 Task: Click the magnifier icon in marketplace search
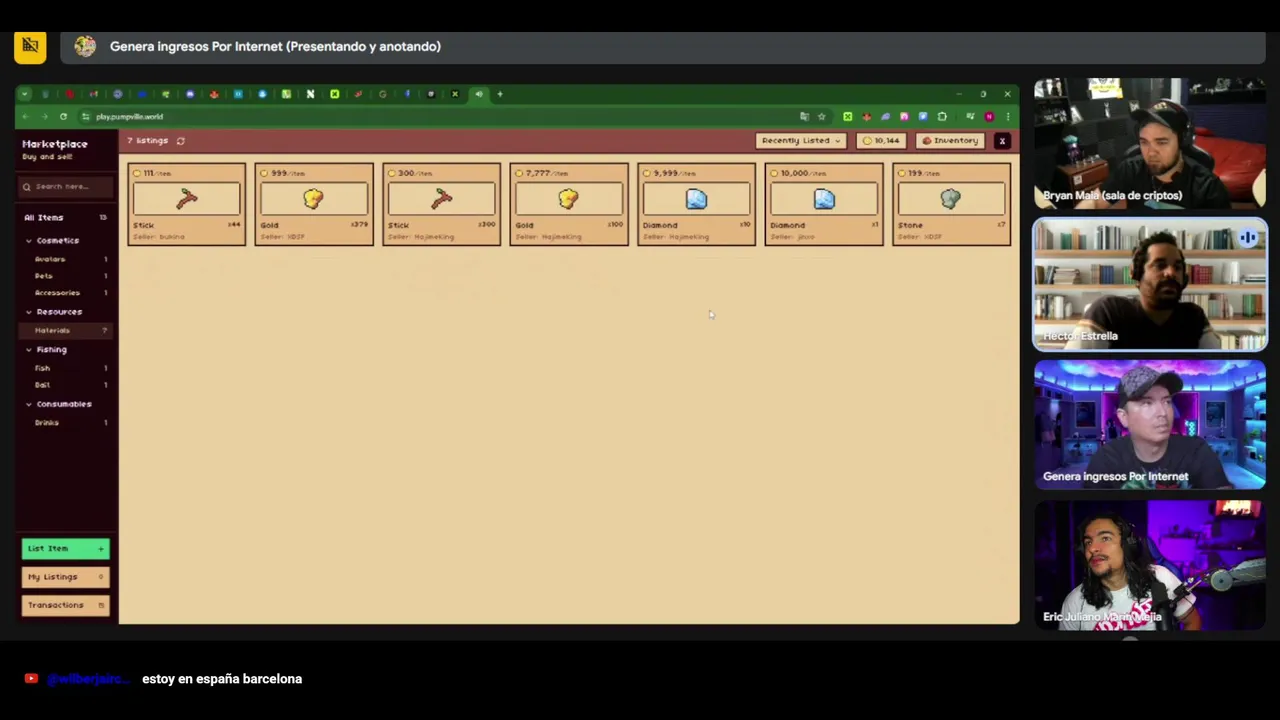click(28, 187)
